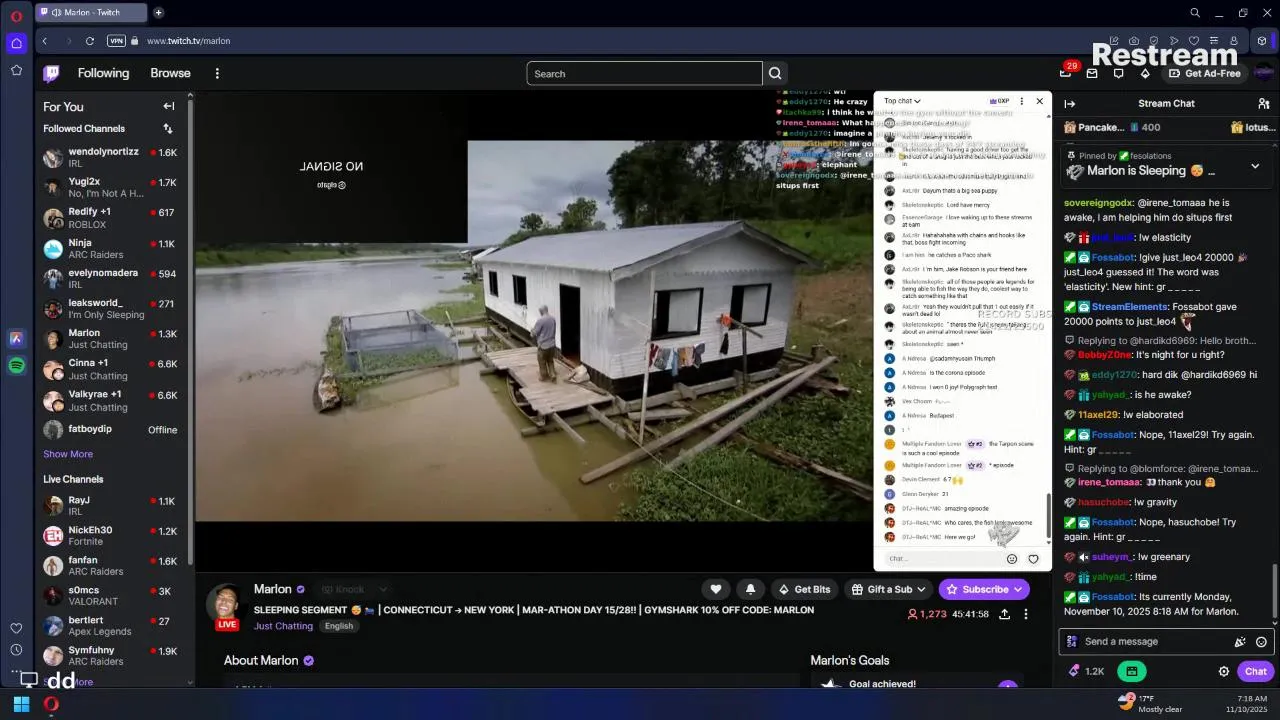Collapse the For You sidebar arrow
Screen dimensions: 1280x720
click(x=169, y=106)
